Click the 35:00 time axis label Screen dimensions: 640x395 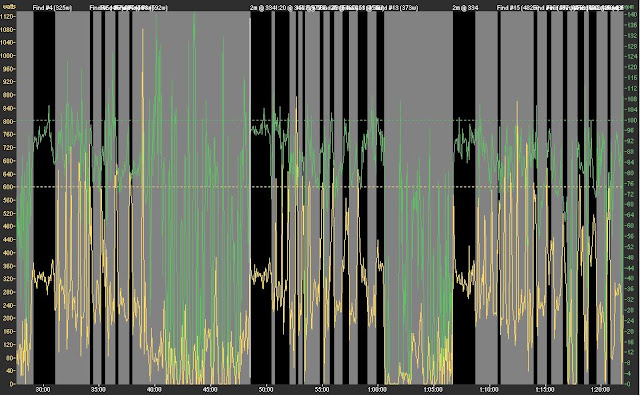(98, 390)
